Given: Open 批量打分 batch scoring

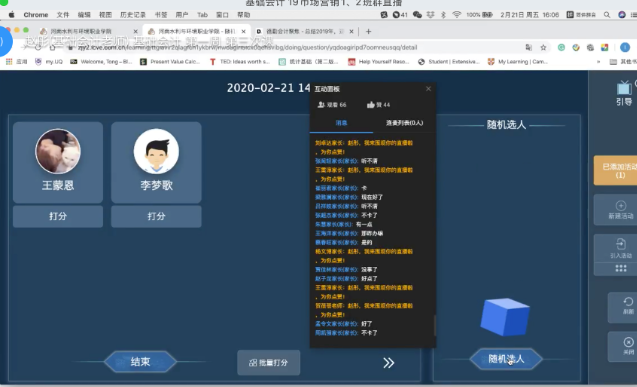Looking at the screenshot, I should tap(269, 363).
